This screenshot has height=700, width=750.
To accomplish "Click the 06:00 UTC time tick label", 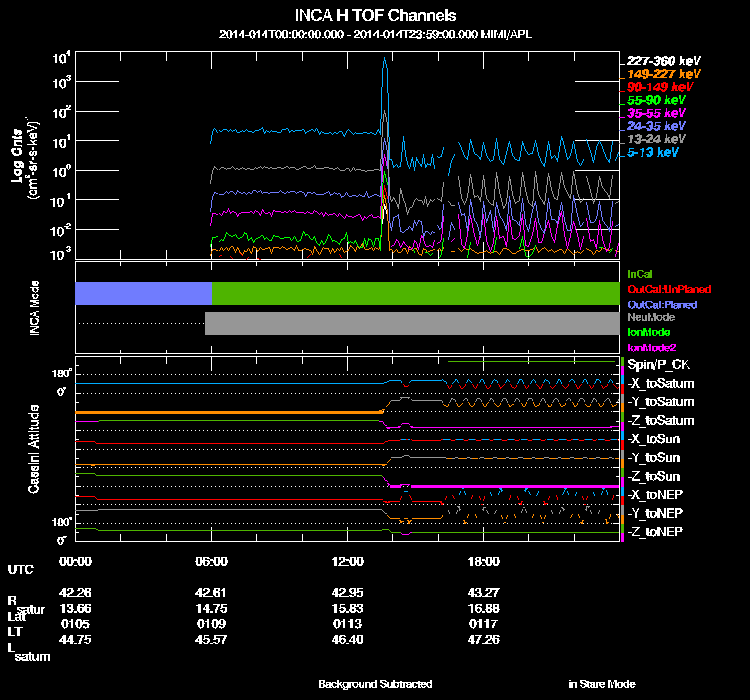I will [212, 562].
